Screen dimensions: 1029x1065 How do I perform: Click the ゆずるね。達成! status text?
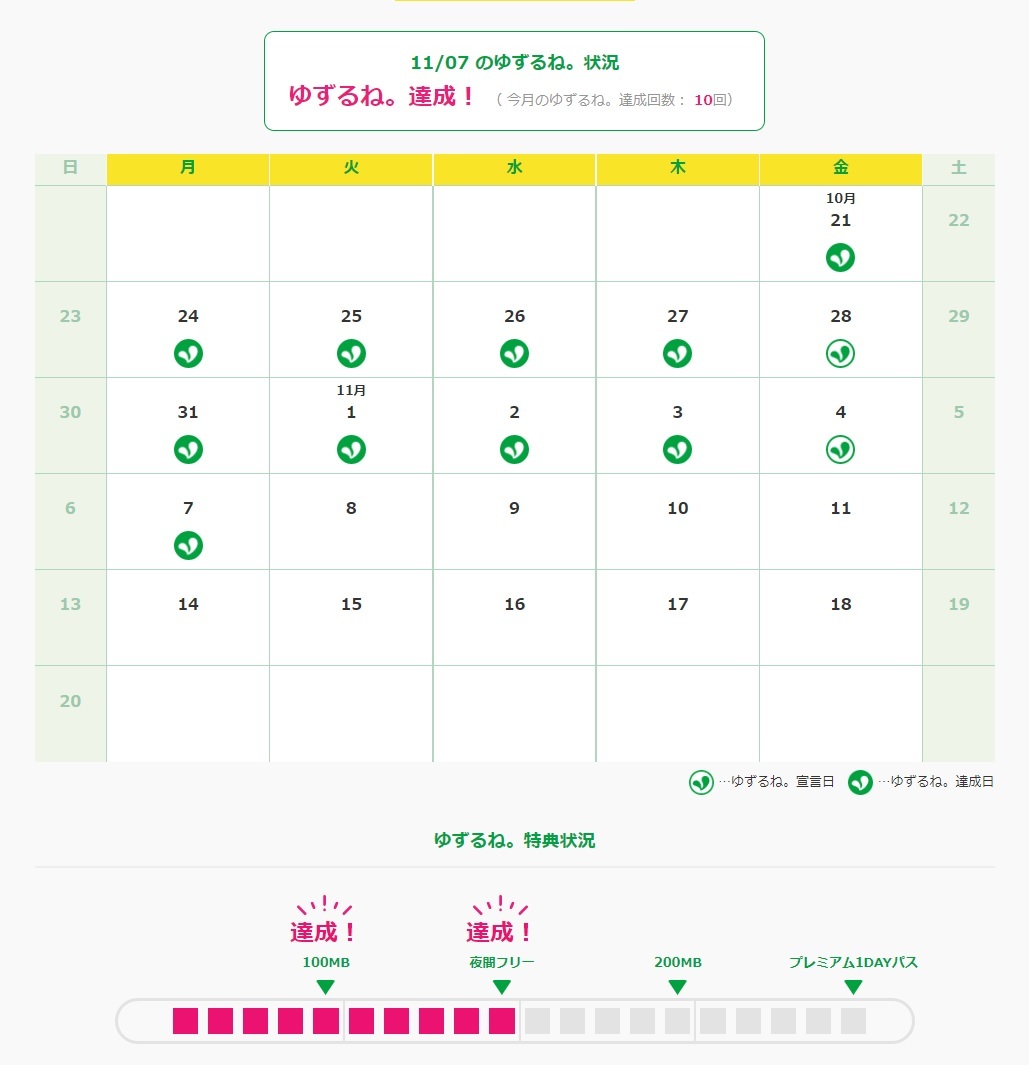[x=382, y=96]
